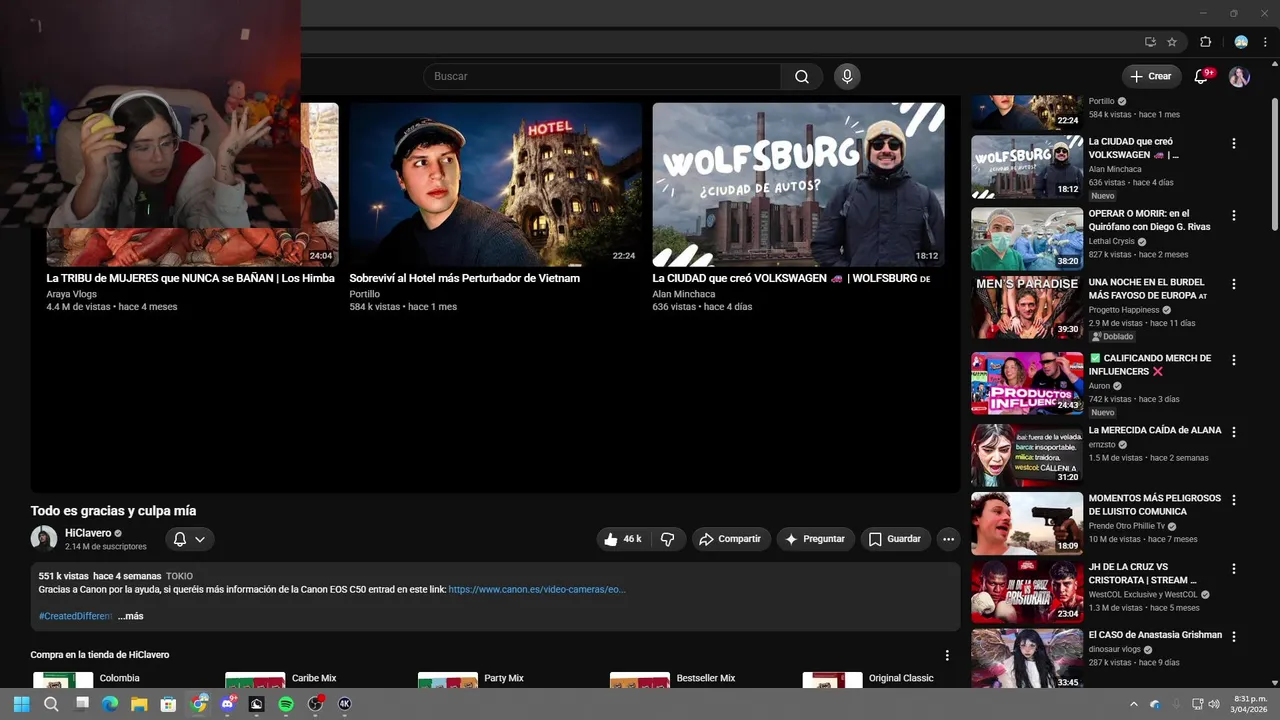This screenshot has width=1280, height=720.
Task: Open YouTube notifications bell
Action: [1202, 77]
